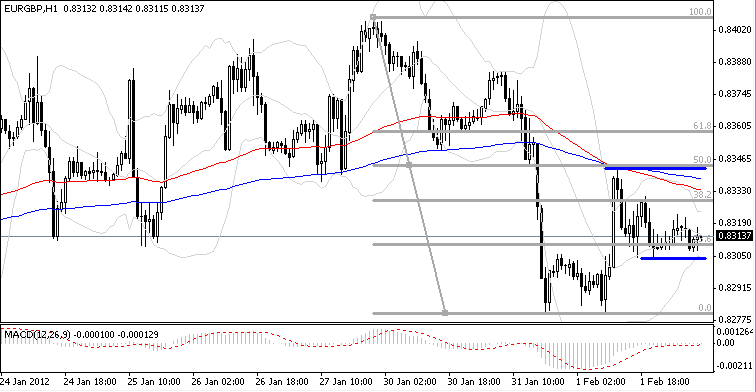Viewport: 756px width, 392px height.
Task: Click the 1 Feb 18:00 time label
Action: click(665, 381)
